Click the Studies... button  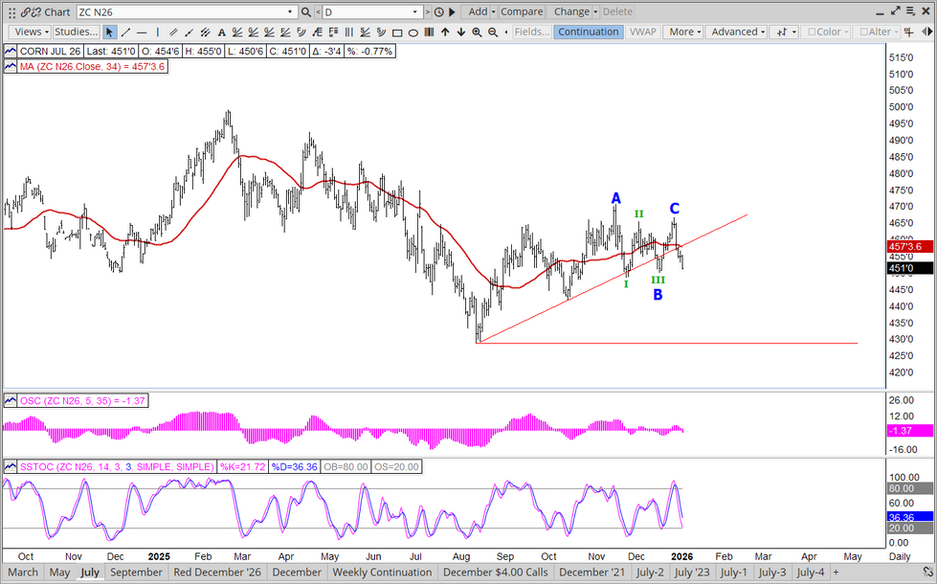click(76, 32)
